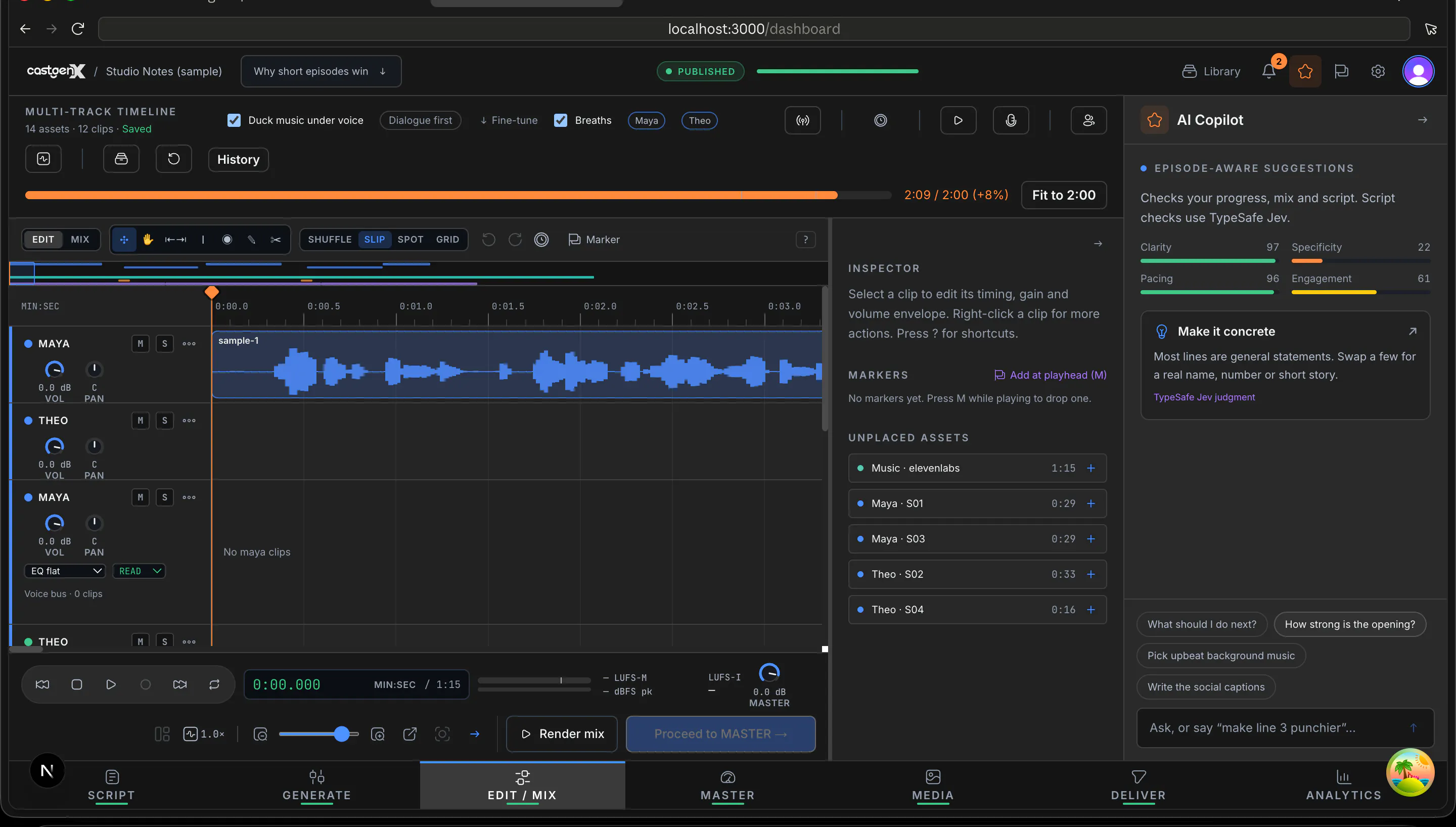
Task: Toggle the Breaths checkbox
Action: click(561, 120)
